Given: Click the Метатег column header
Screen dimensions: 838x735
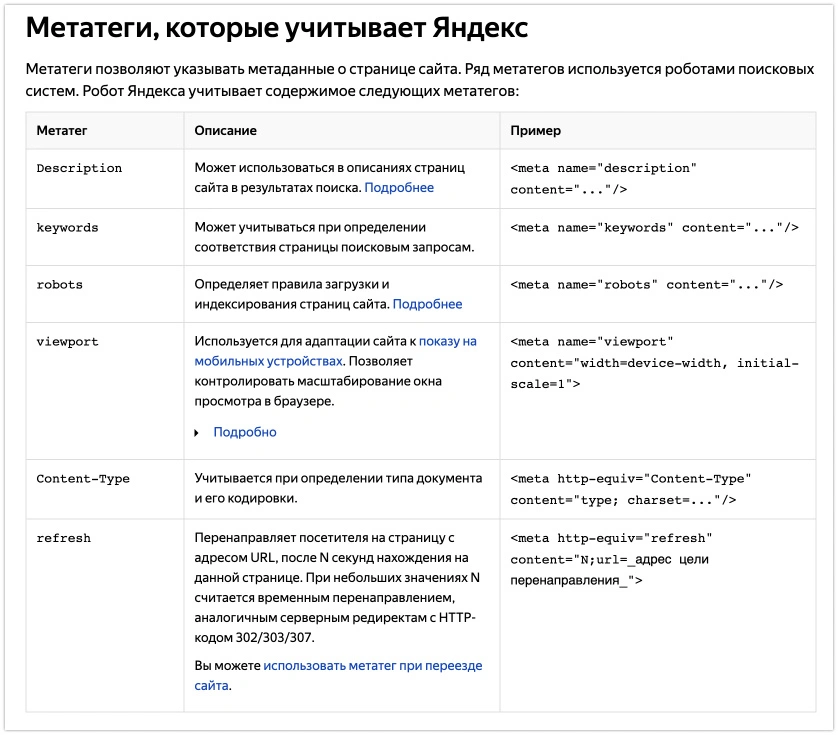Looking at the screenshot, I should click(62, 131).
